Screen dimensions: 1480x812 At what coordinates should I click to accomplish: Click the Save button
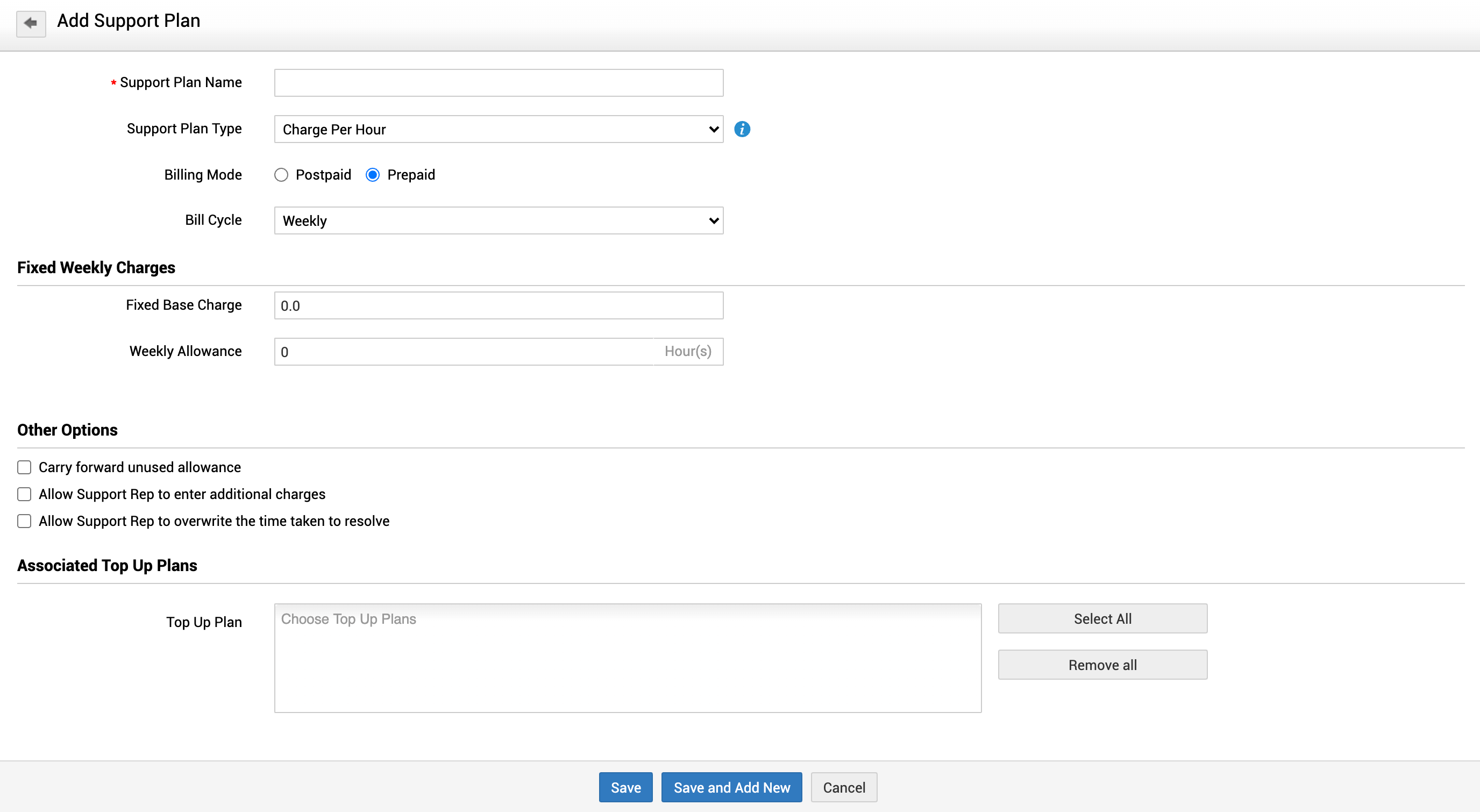pos(625,787)
